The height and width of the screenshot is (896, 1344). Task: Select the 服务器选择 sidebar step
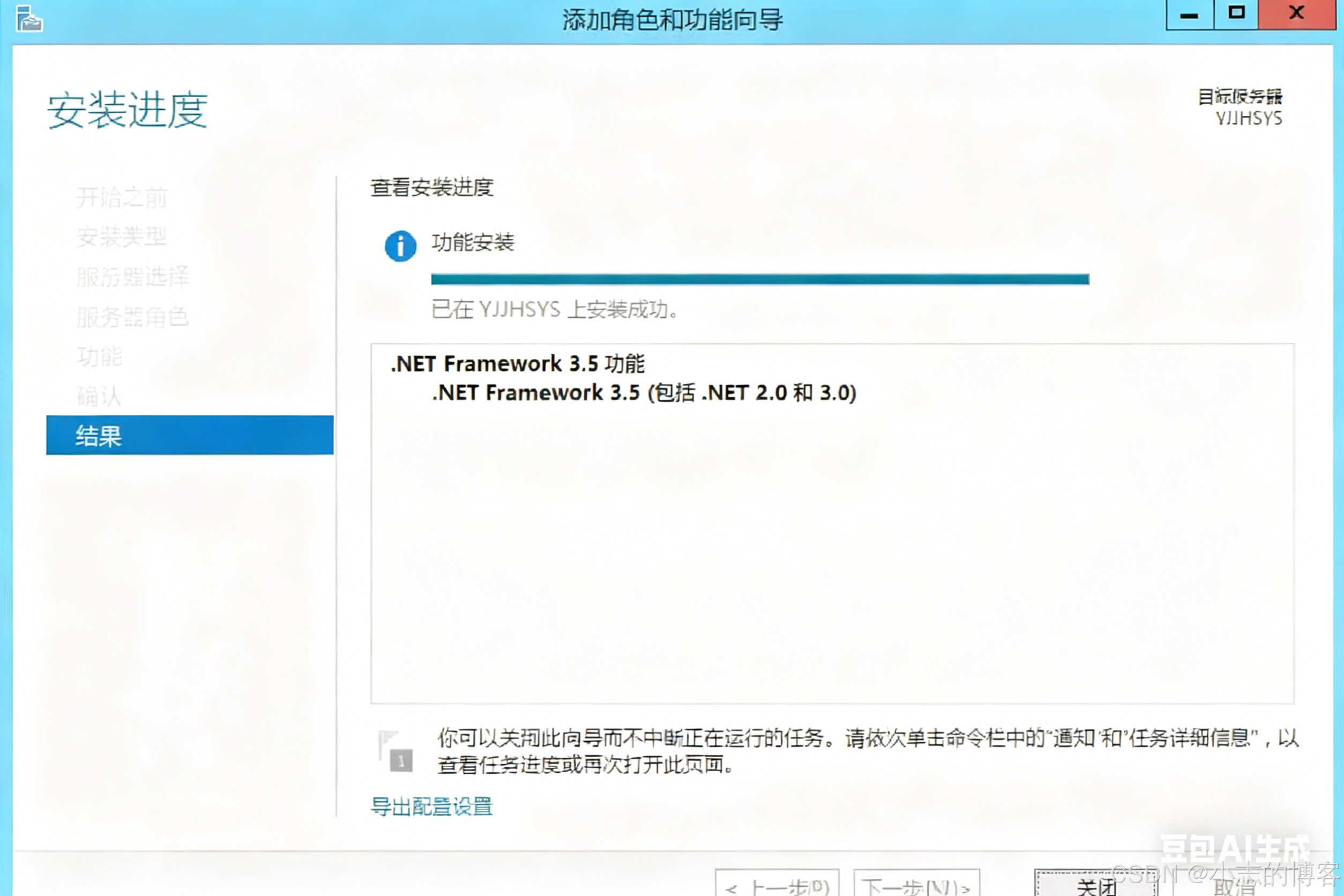(132, 277)
